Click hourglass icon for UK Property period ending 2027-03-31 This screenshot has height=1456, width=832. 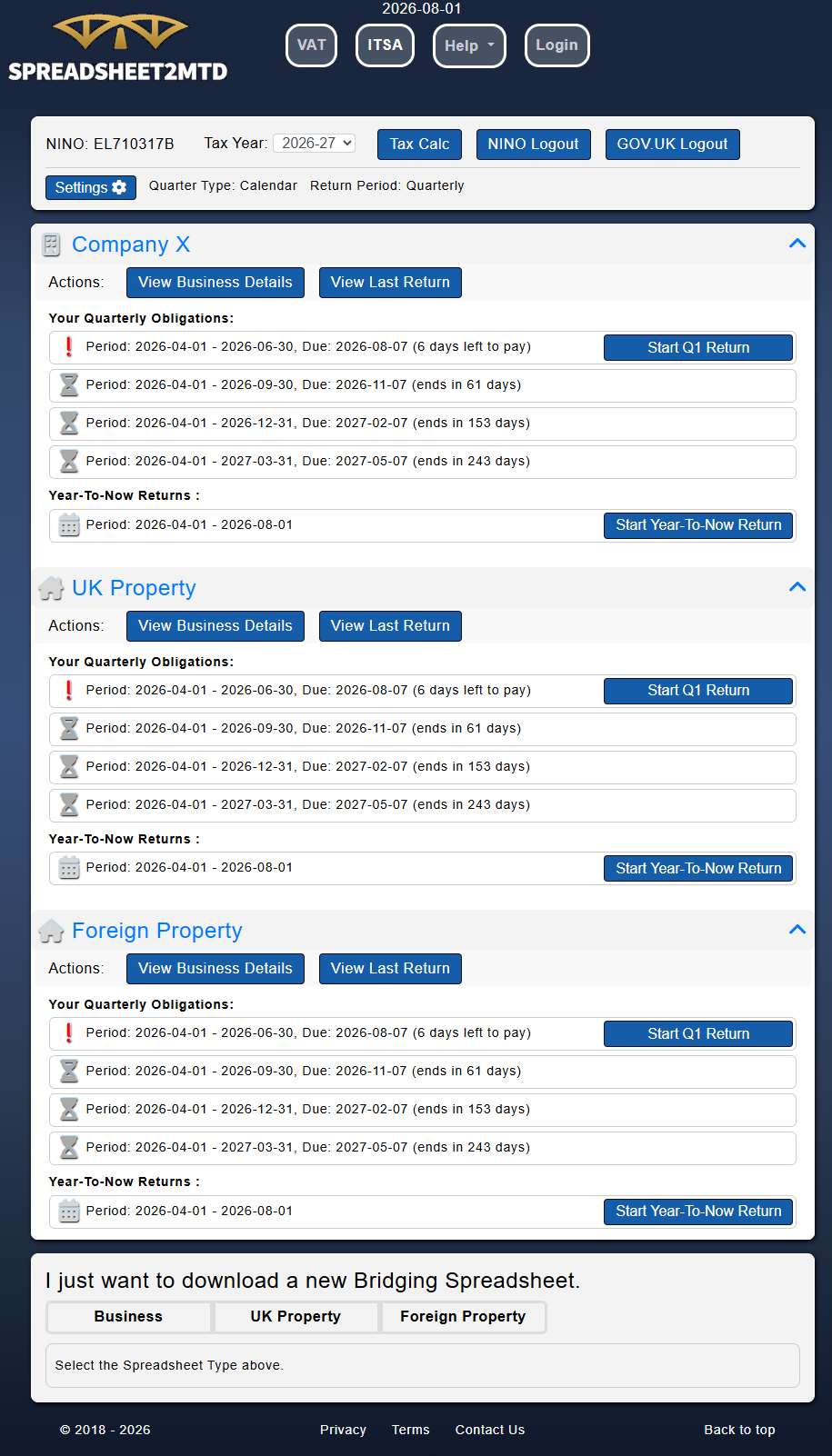69,805
